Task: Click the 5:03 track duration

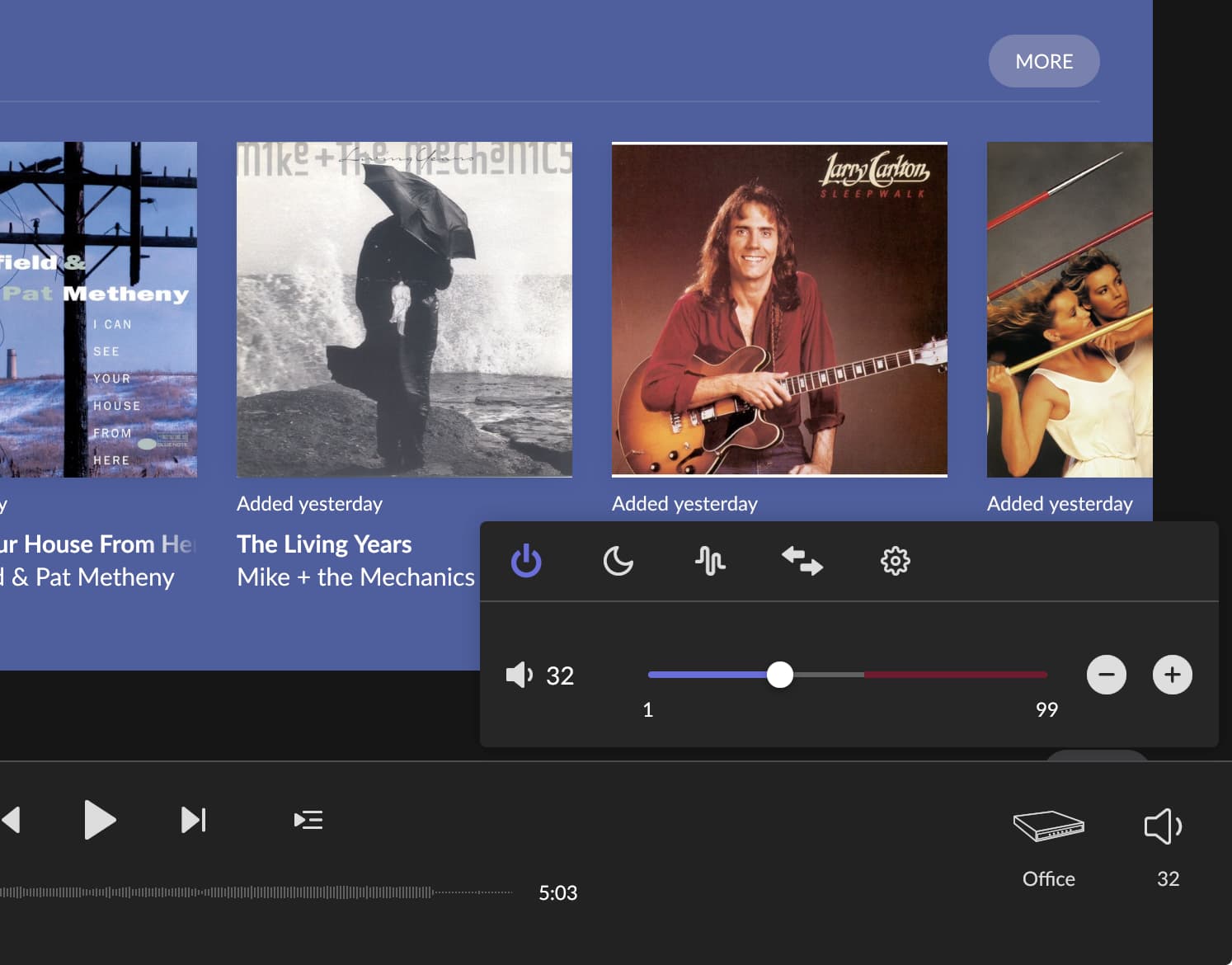Action: click(x=557, y=892)
